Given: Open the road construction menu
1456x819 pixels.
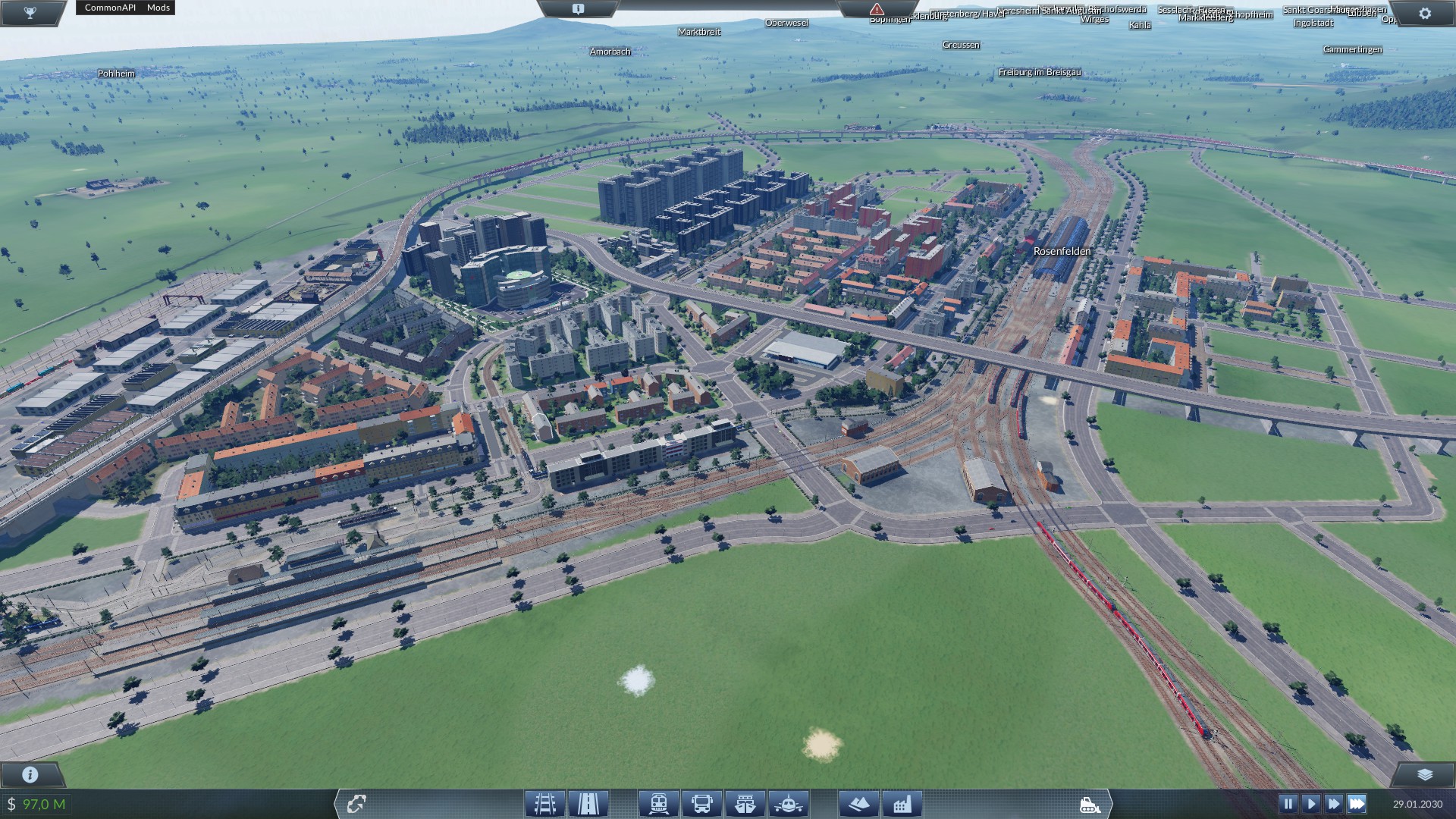Looking at the screenshot, I should click(588, 803).
